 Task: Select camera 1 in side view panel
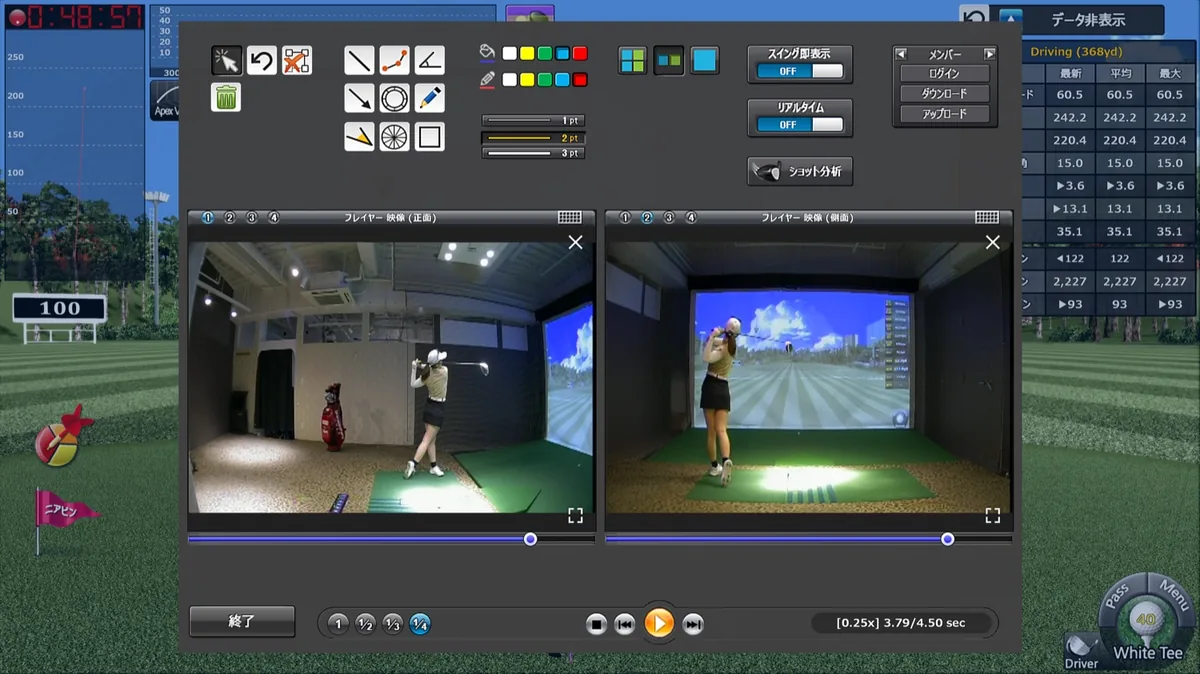[625, 217]
